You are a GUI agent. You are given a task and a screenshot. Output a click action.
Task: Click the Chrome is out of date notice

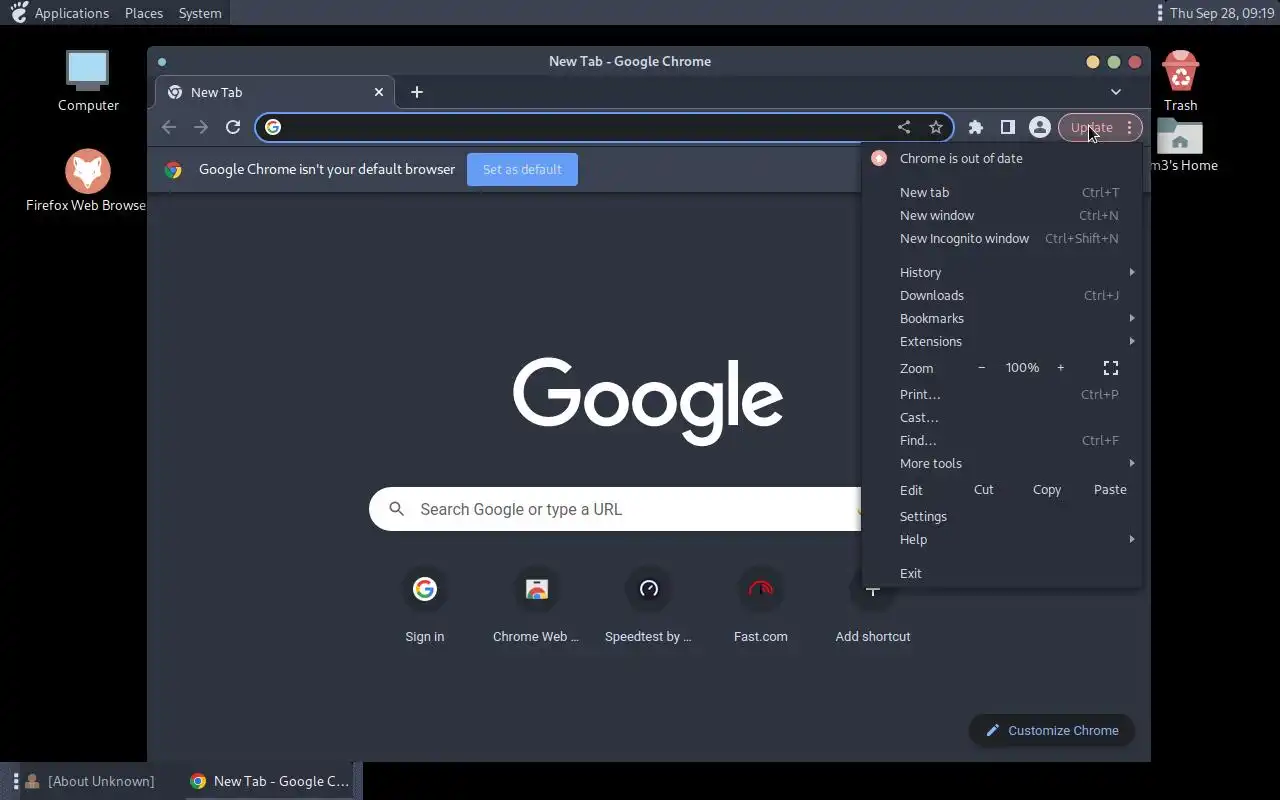(1001, 158)
